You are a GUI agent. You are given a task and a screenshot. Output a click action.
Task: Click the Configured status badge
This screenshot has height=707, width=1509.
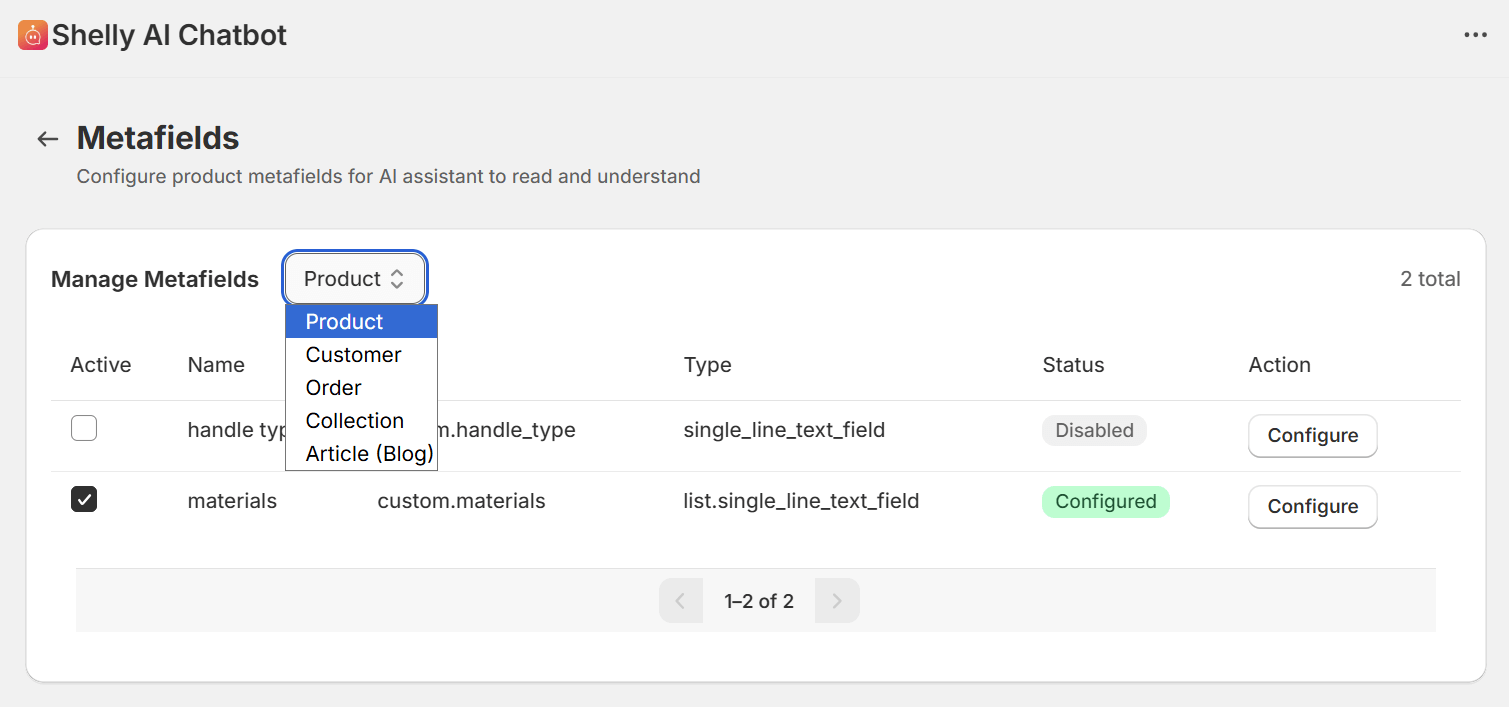tap(1105, 502)
